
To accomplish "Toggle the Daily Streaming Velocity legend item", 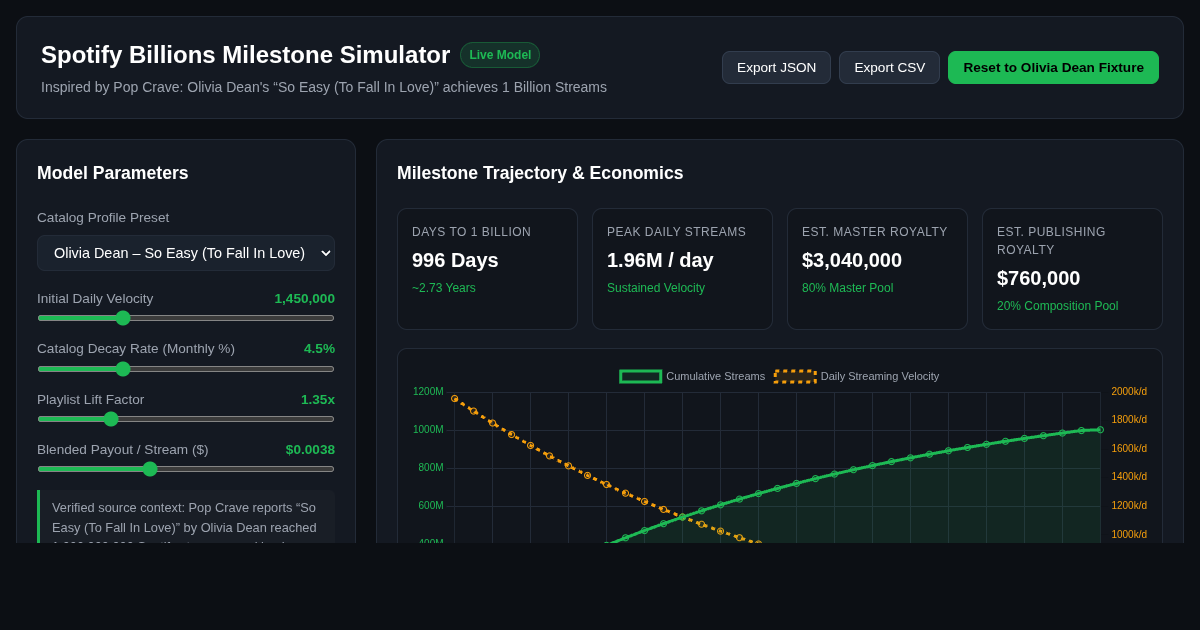I will coord(857,376).
